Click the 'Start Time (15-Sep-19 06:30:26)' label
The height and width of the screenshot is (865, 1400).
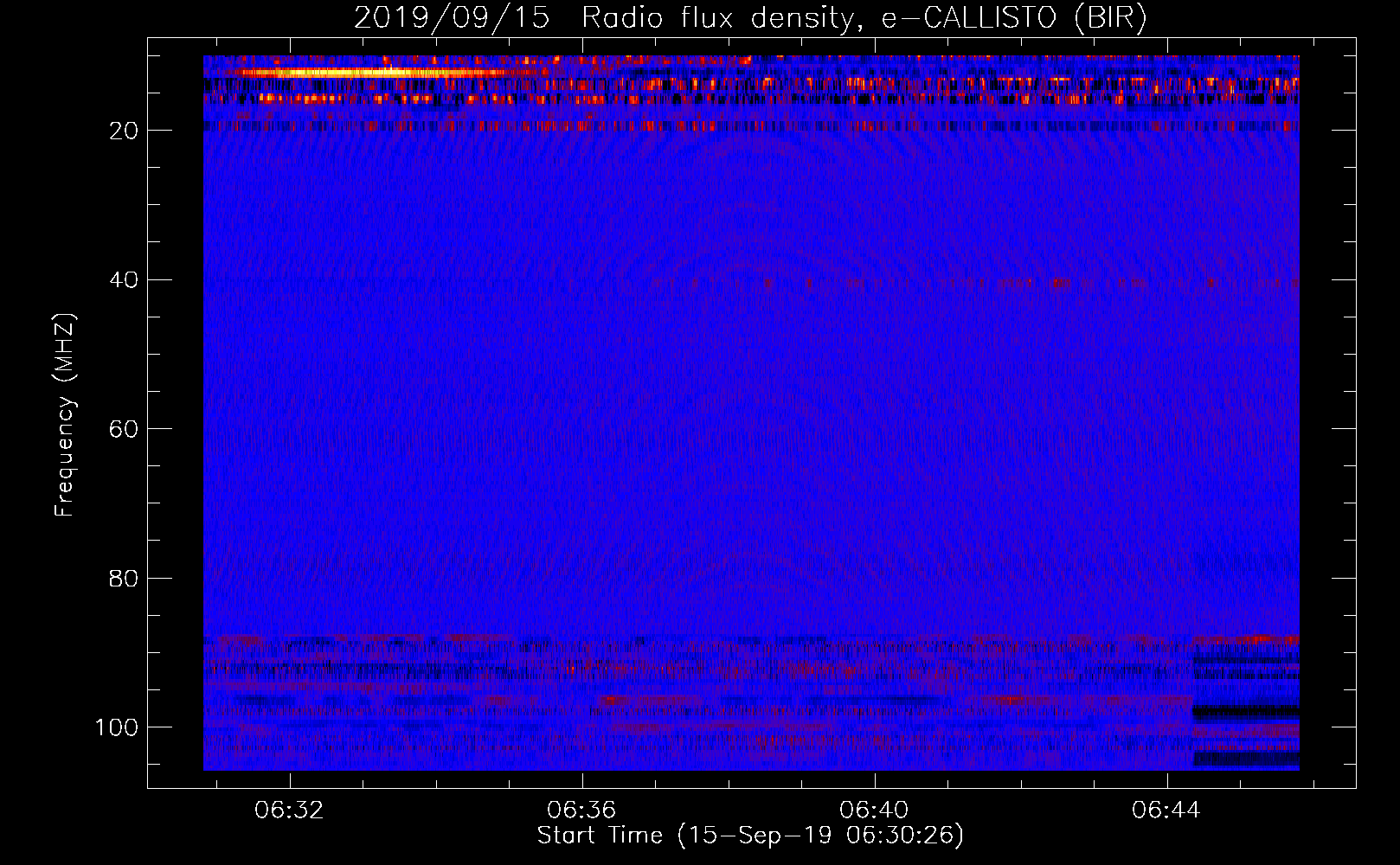click(750, 836)
